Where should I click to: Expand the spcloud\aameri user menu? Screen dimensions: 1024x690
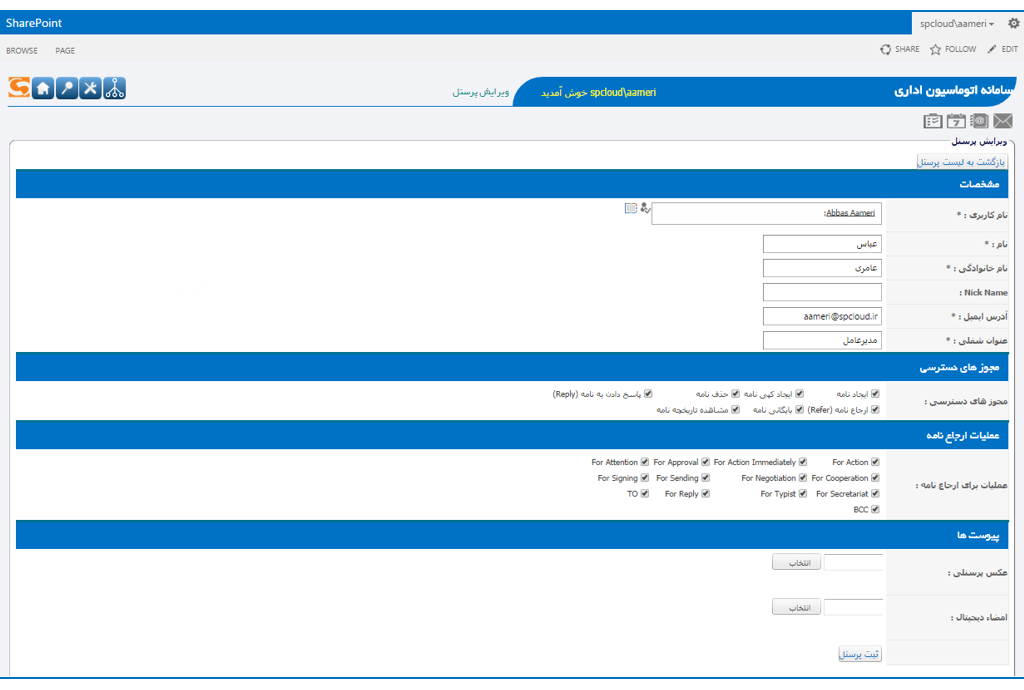(x=956, y=23)
